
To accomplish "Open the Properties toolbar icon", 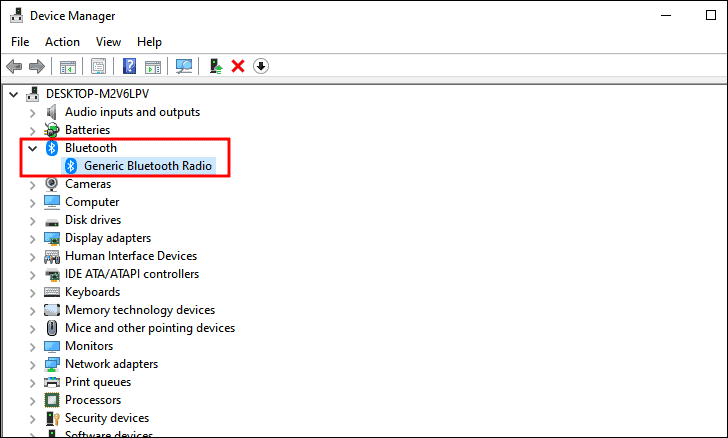I will coord(98,66).
